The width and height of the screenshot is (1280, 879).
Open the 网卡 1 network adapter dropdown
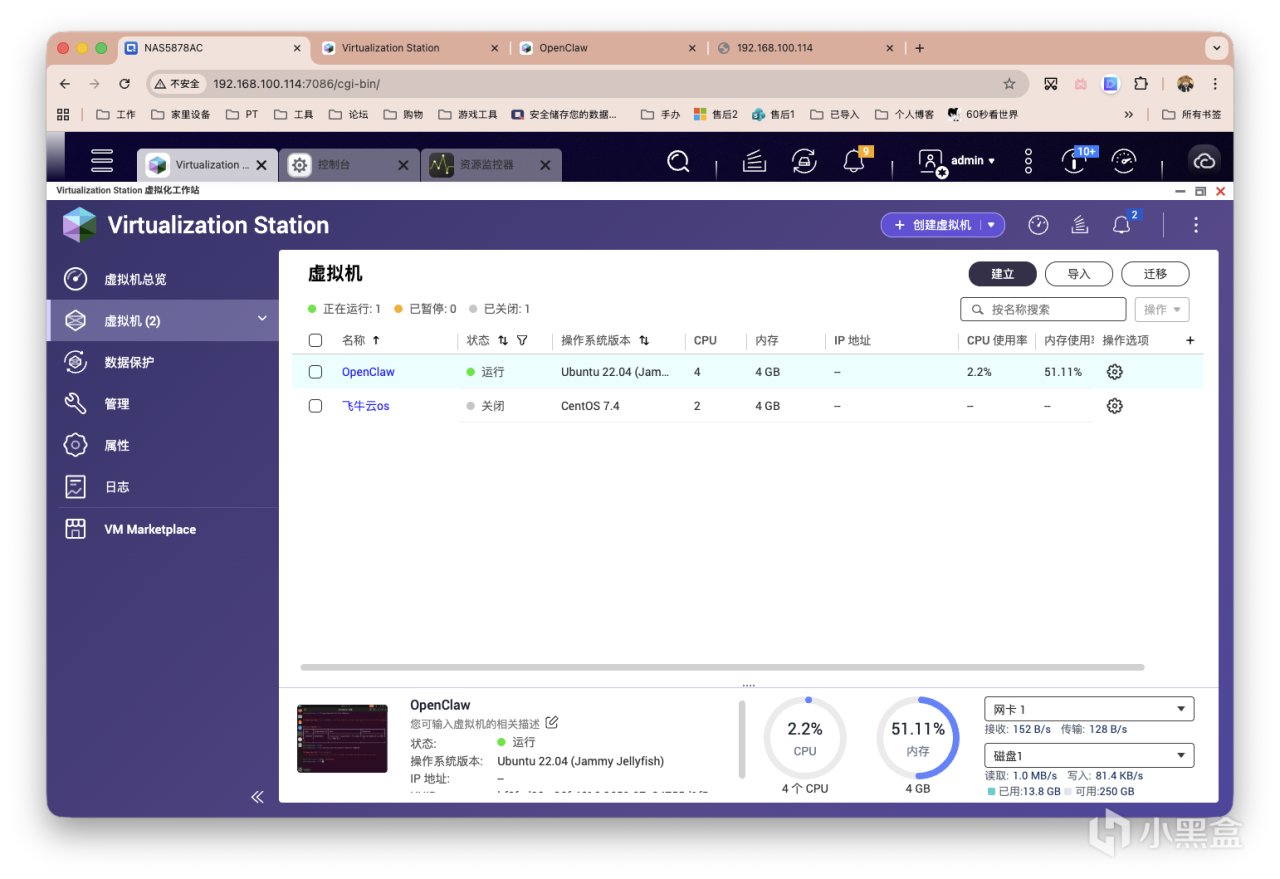pyautogui.click(x=1089, y=709)
